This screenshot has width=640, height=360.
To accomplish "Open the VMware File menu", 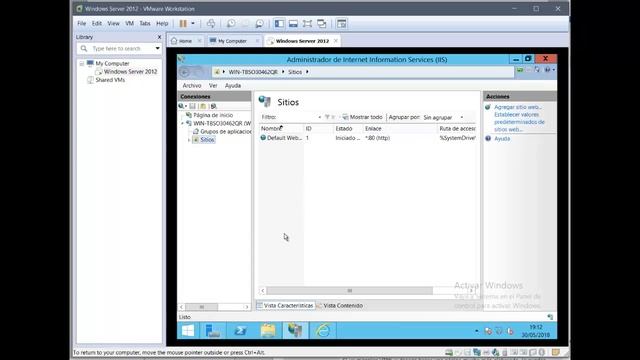I will pos(82,24).
